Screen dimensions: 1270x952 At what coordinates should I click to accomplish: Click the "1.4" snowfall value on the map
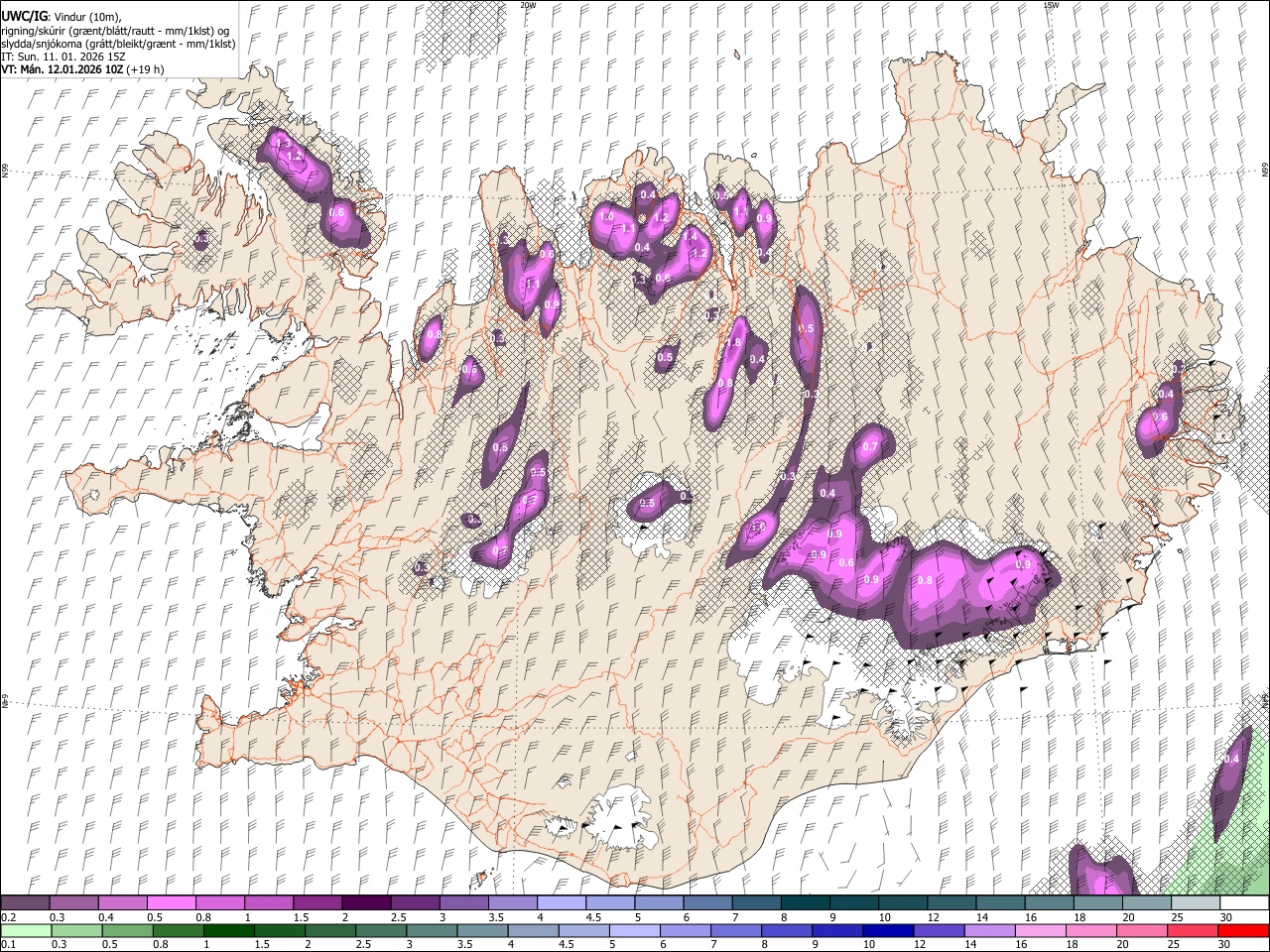[x=690, y=236]
